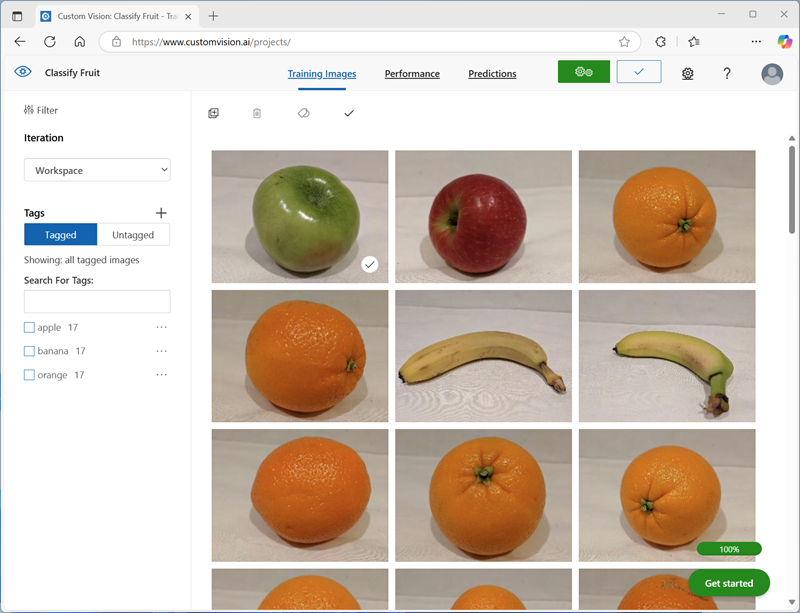This screenshot has height=613, width=800.
Task: Click the Custom Vision eye logo
Action: [x=22, y=72]
